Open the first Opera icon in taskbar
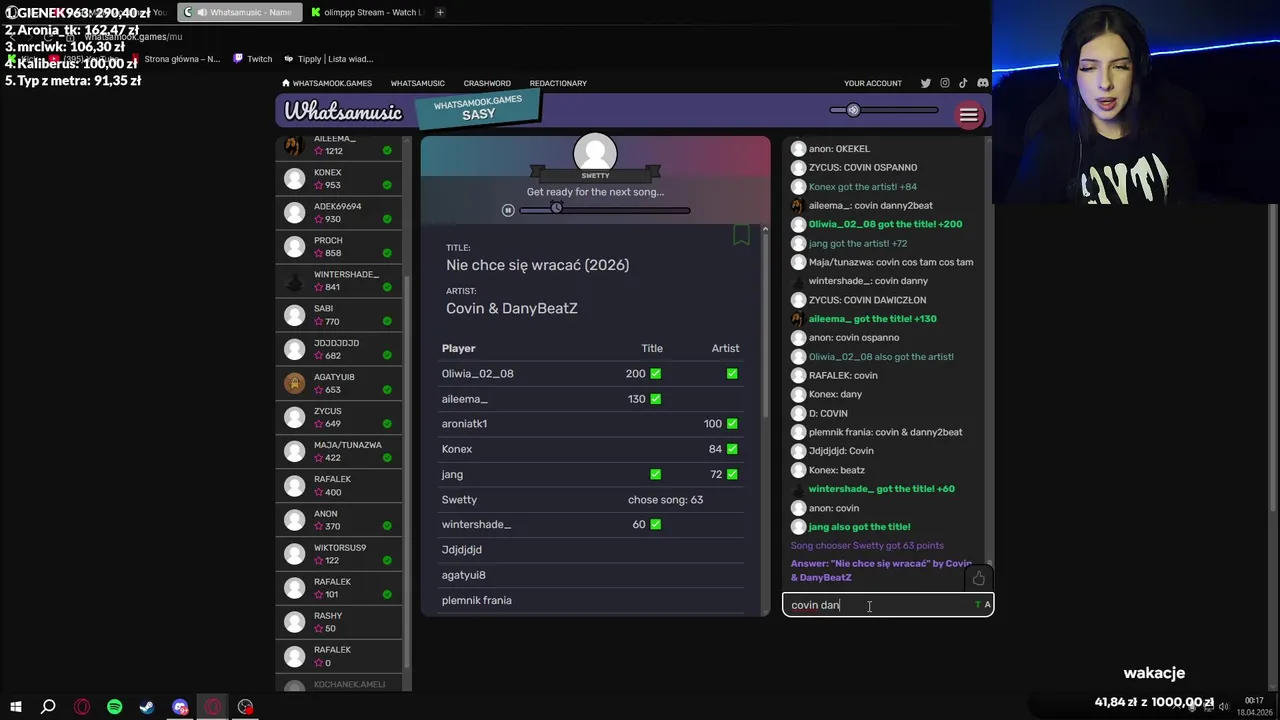This screenshot has height=720, width=1280. [82, 707]
